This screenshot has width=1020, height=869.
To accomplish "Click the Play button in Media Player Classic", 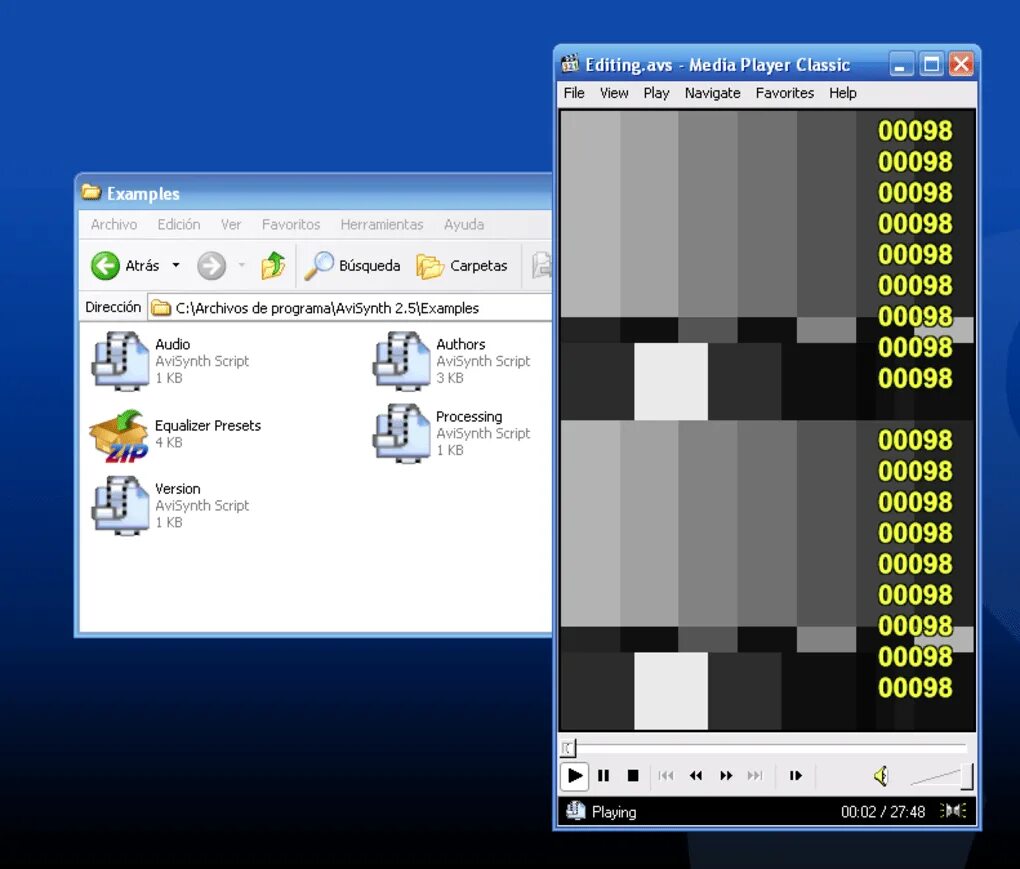I will 575,776.
